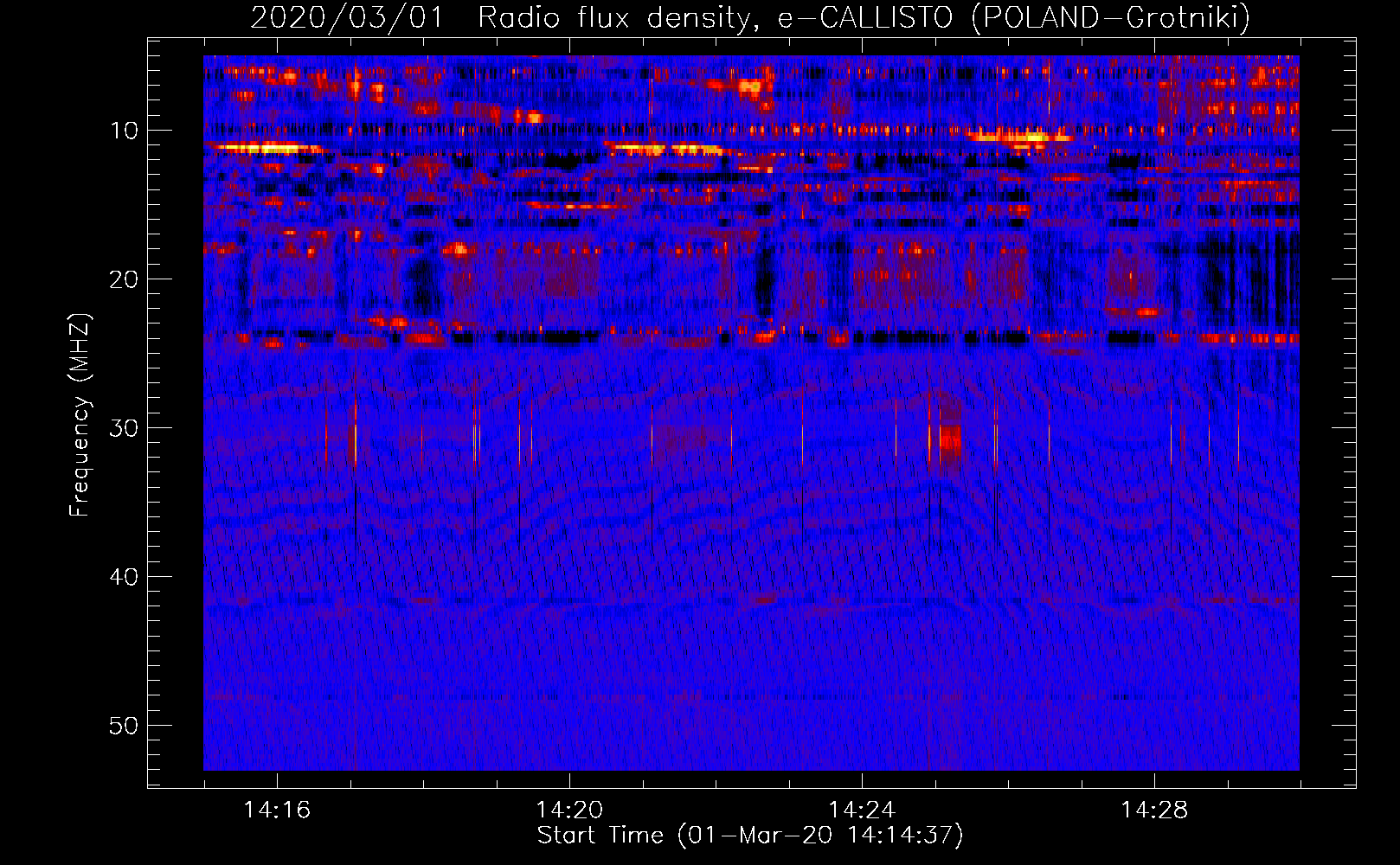
Task: Click the 20 MHz frequency tick label
Action: coord(125,279)
